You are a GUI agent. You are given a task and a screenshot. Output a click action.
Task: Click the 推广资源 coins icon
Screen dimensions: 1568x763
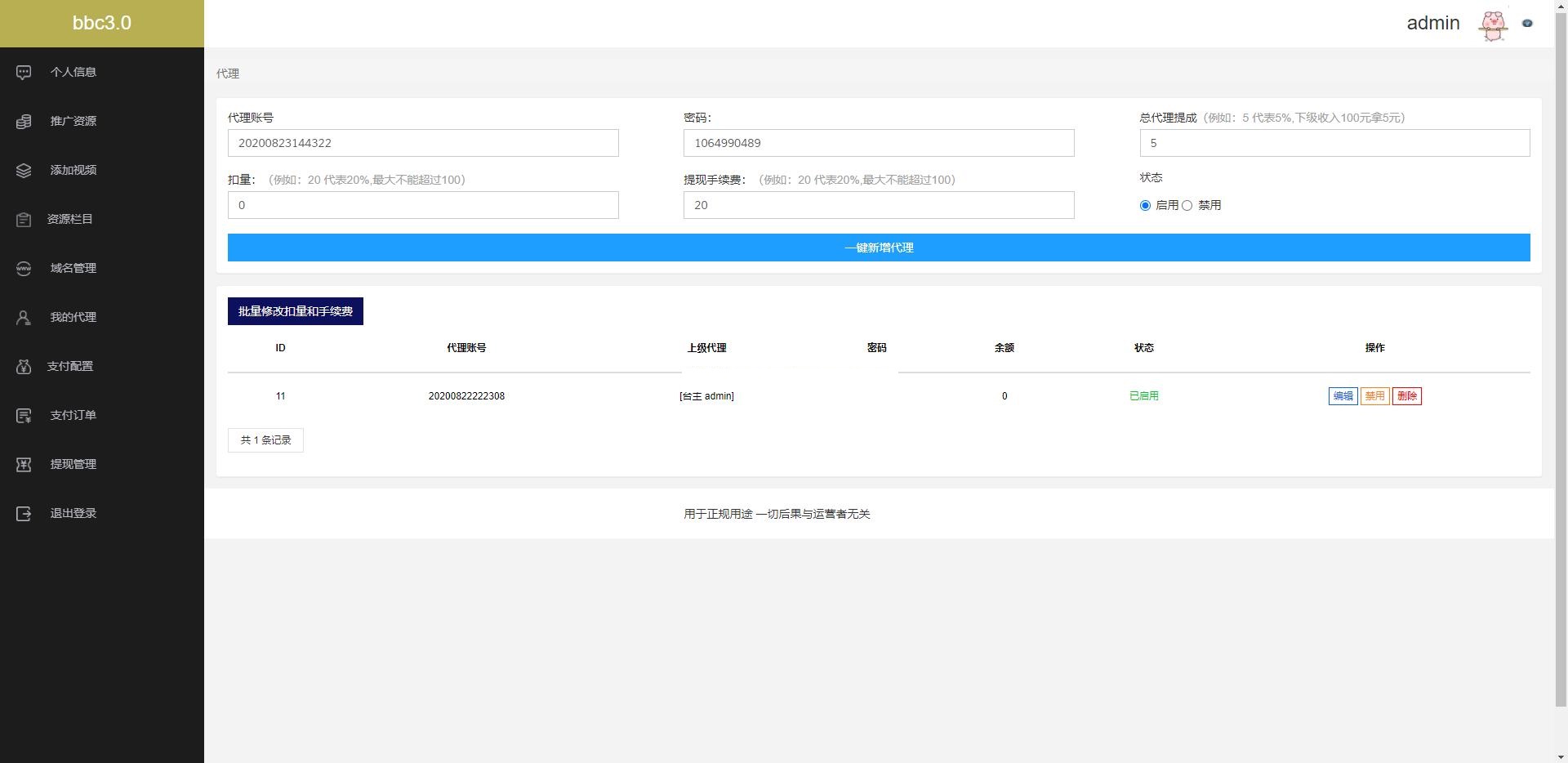click(x=24, y=122)
